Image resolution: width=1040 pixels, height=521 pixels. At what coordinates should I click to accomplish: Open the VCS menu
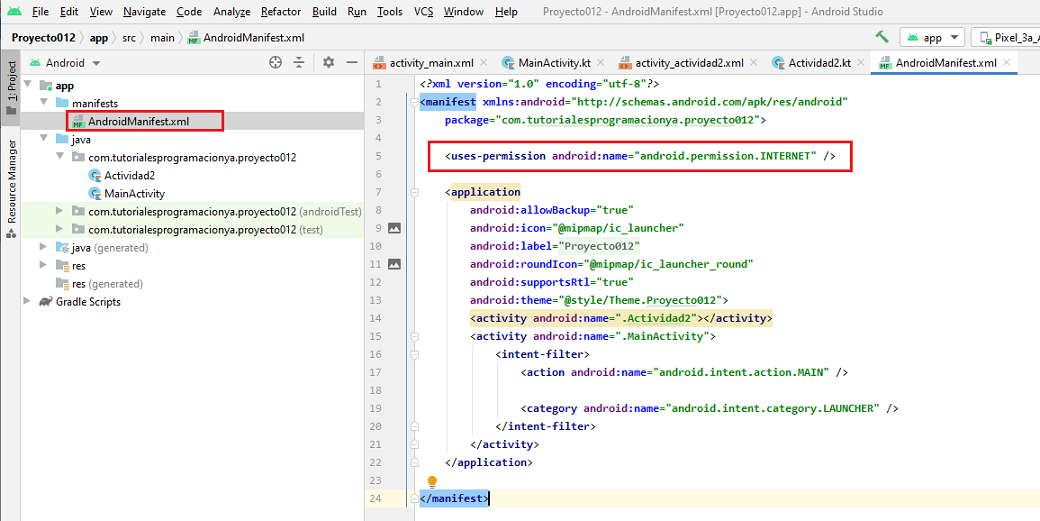pos(423,12)
